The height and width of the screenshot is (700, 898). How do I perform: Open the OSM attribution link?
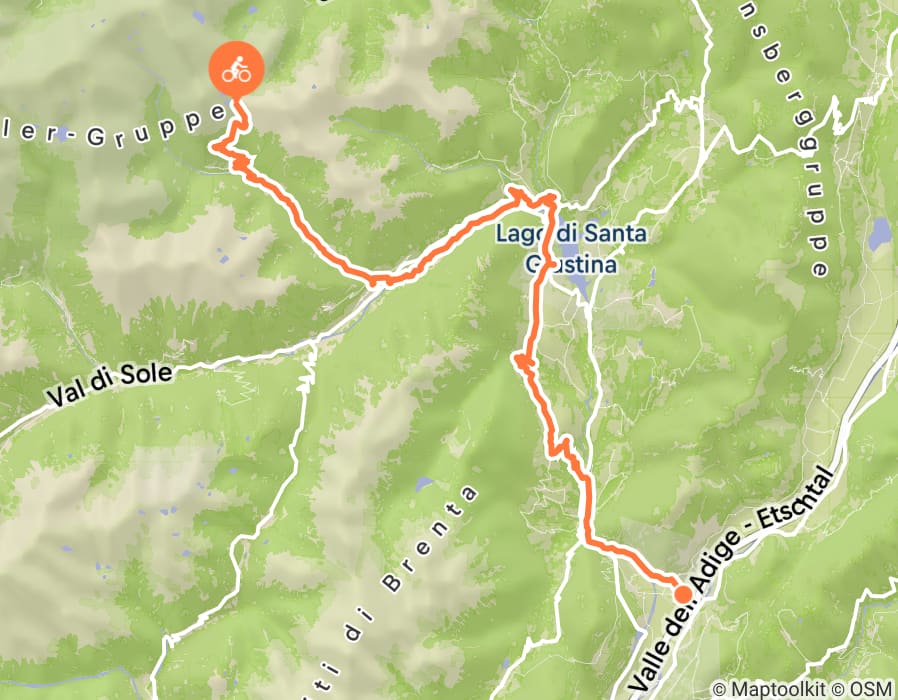click(x=863, y=689)
